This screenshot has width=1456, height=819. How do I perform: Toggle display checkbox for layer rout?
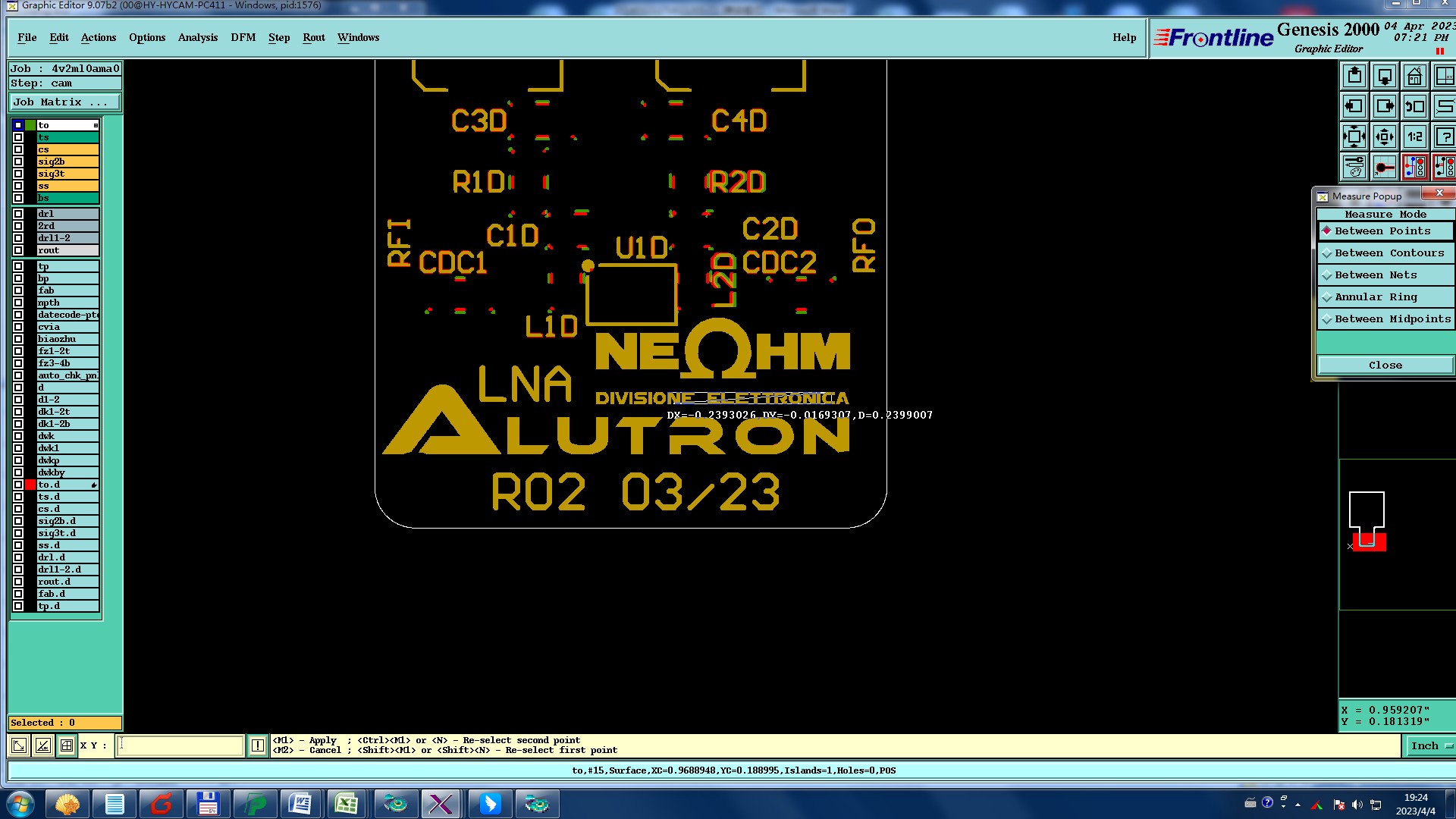tap(18, 250)
